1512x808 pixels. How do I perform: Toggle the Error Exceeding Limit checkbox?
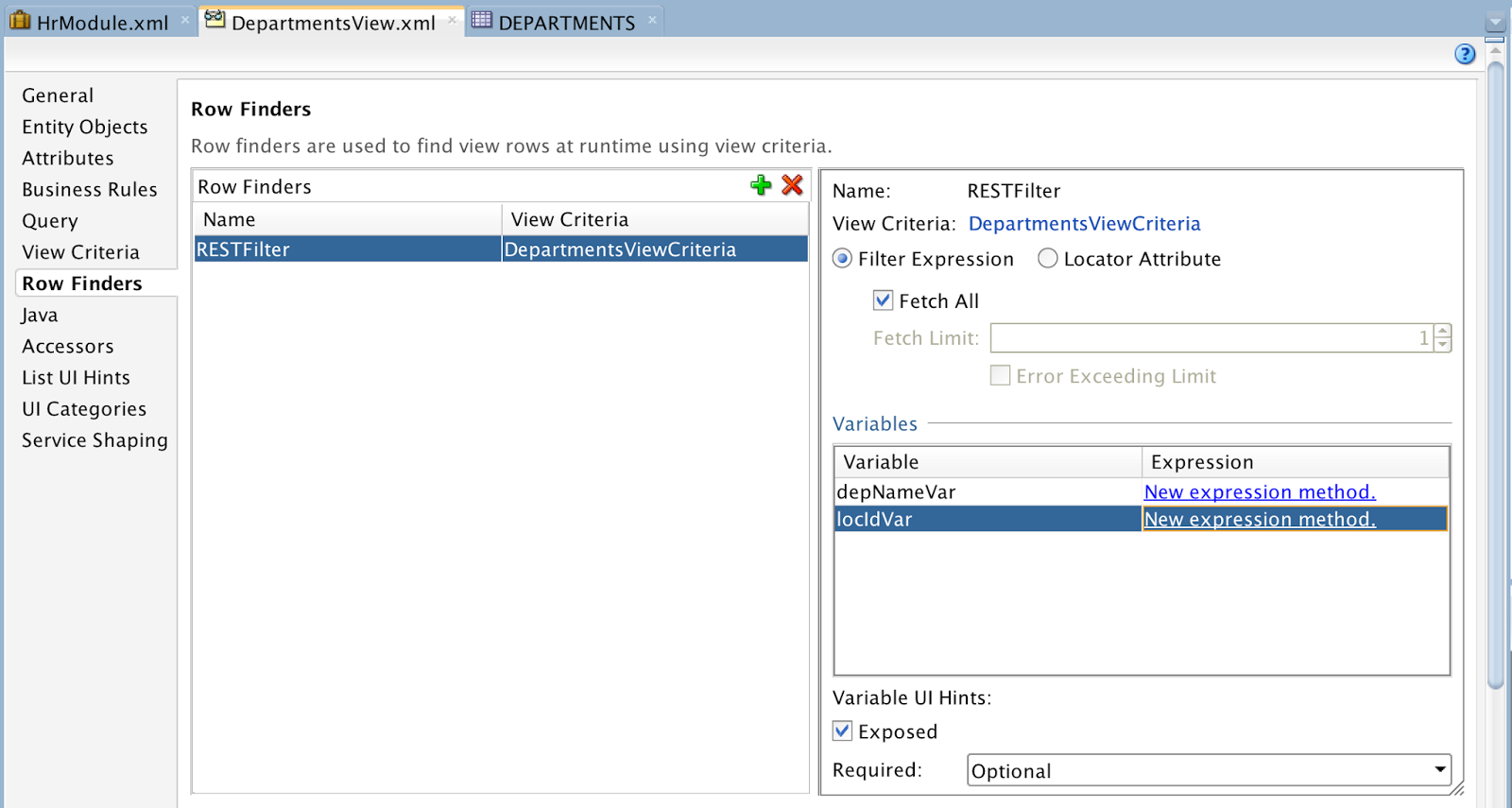(x=1000, y=375)
